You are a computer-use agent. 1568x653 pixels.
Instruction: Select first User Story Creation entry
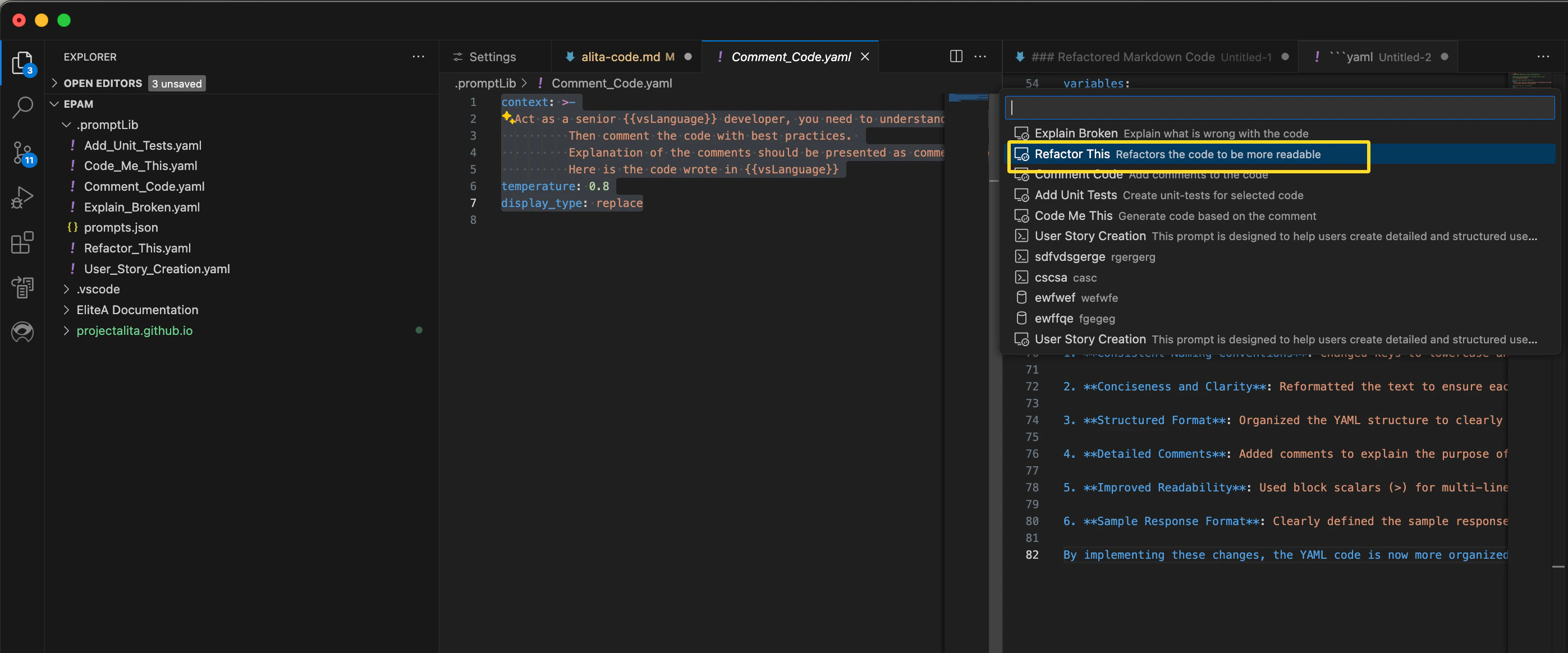1280,236
